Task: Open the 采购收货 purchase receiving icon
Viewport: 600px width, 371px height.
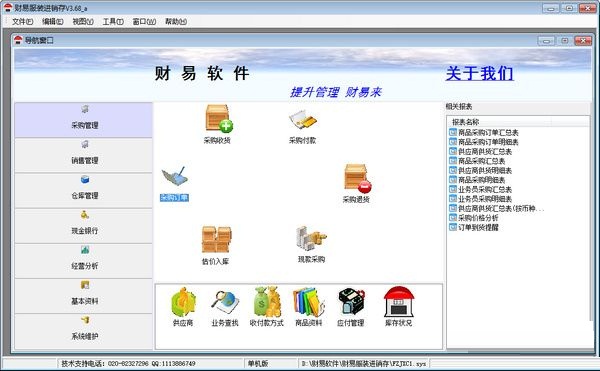Action: 217,124
